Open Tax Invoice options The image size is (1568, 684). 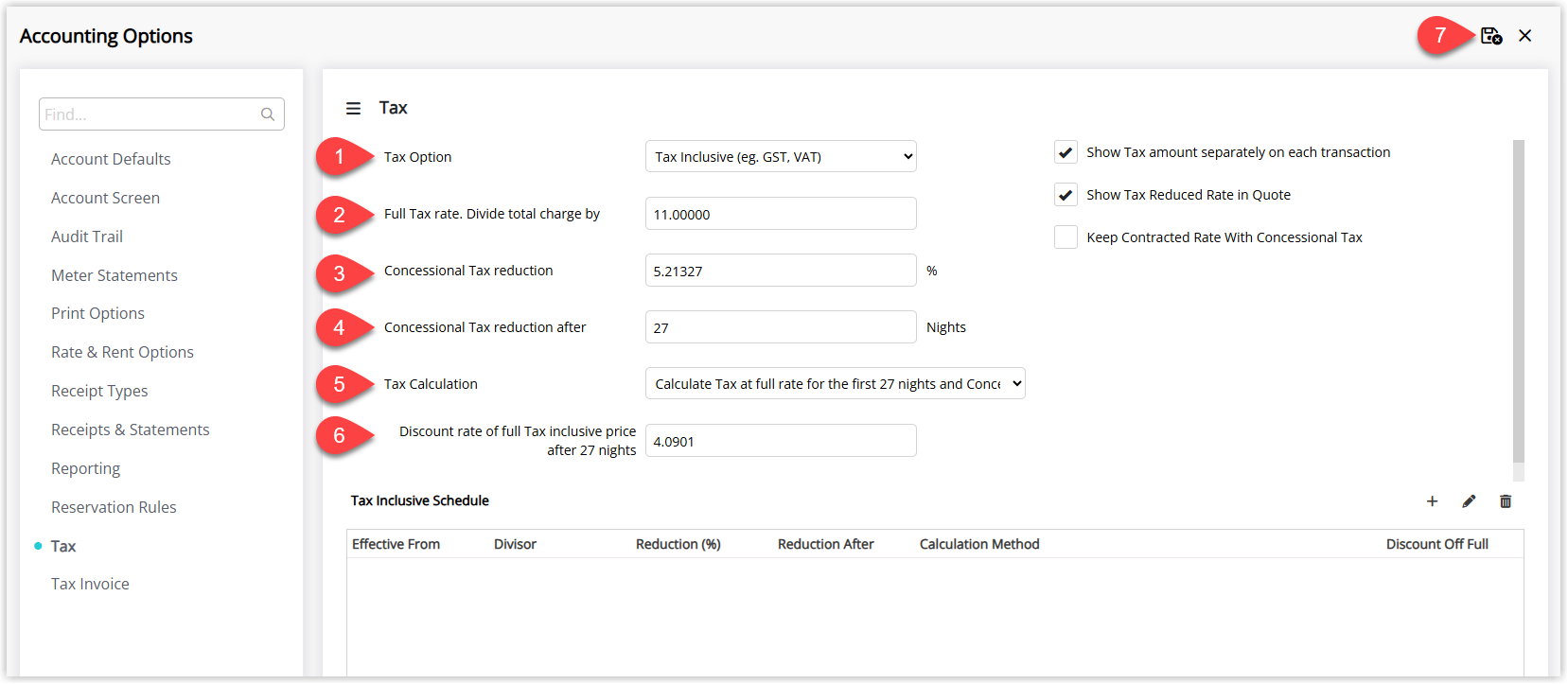[x=90, y=584]
